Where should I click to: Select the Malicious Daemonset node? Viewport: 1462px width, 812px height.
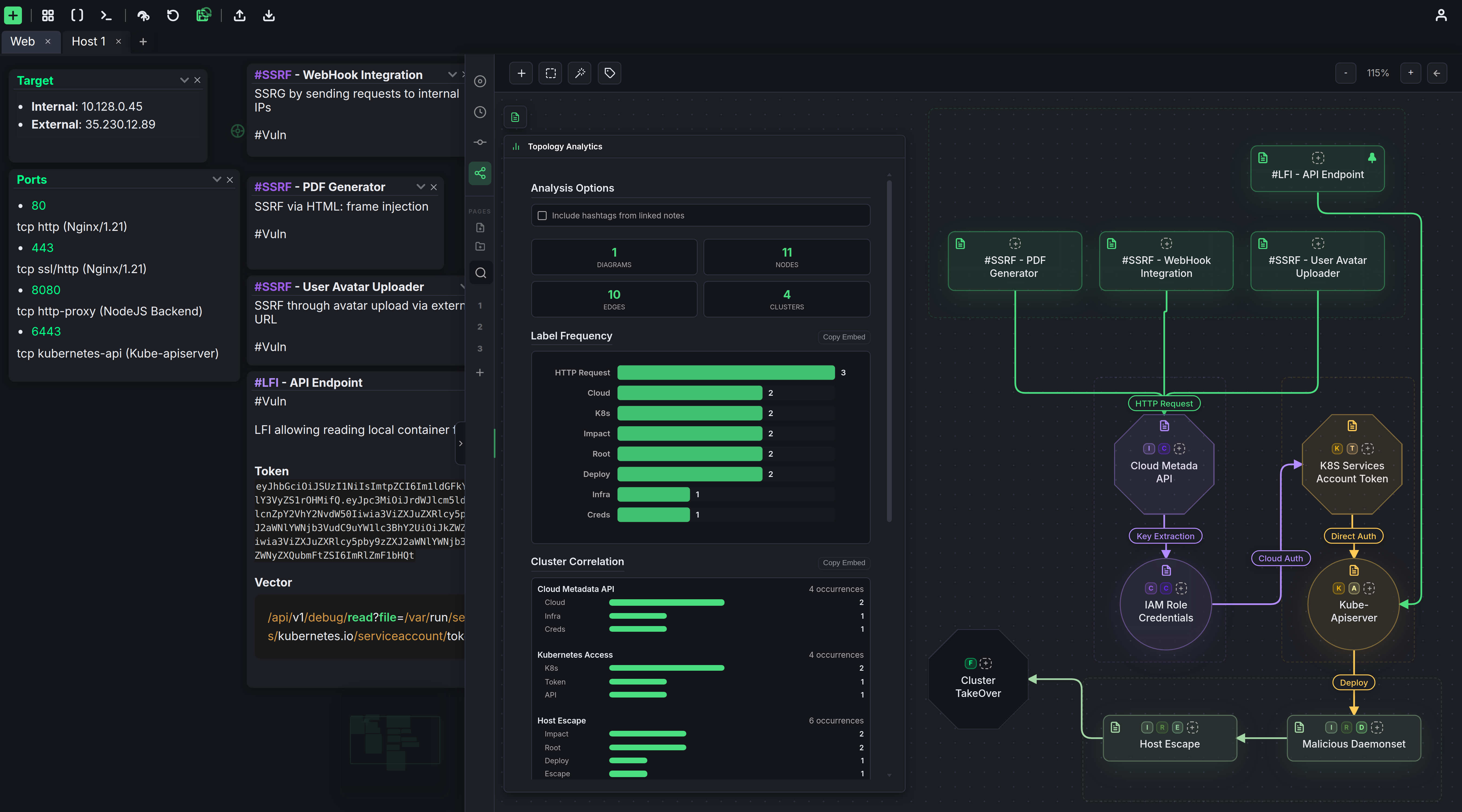1354,738
